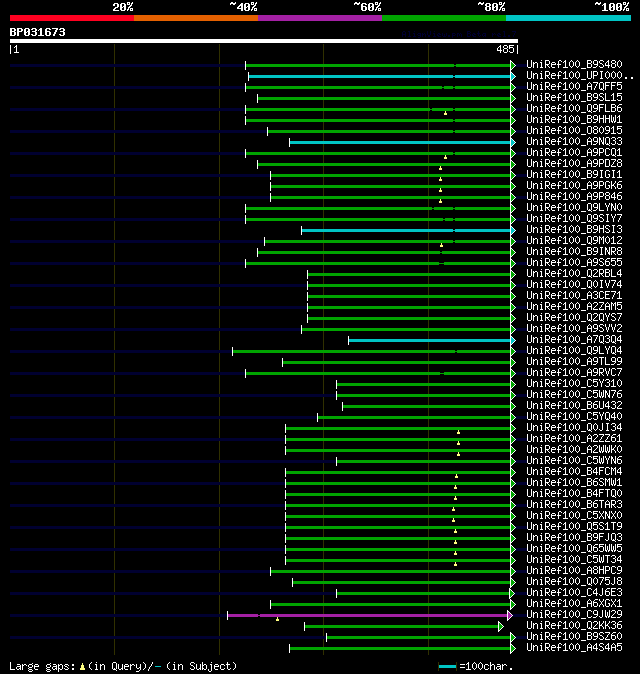The width and height of the screenshot is (640, 674).
Task: Click the green ~80% legend segment
Action: (x=444, y=18)
